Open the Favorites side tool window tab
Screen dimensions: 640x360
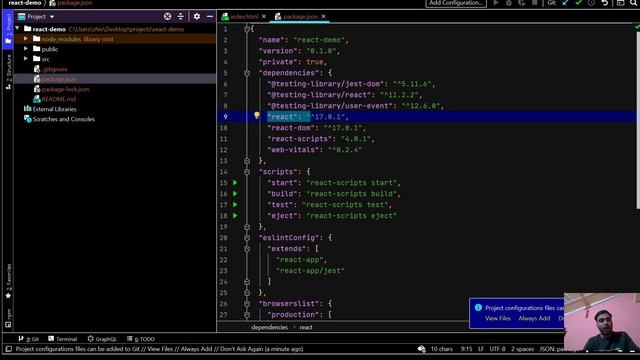pyautogui.click(x=8, y=281)
